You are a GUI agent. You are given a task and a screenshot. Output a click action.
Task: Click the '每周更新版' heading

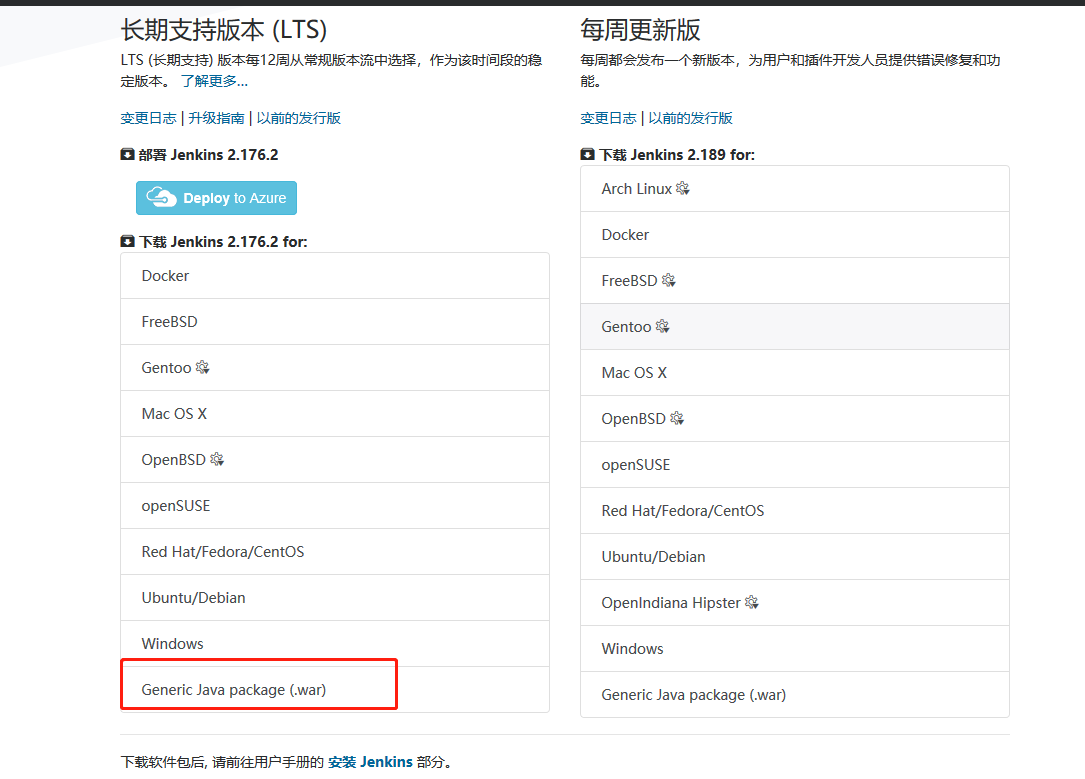[x=640, y=30]
